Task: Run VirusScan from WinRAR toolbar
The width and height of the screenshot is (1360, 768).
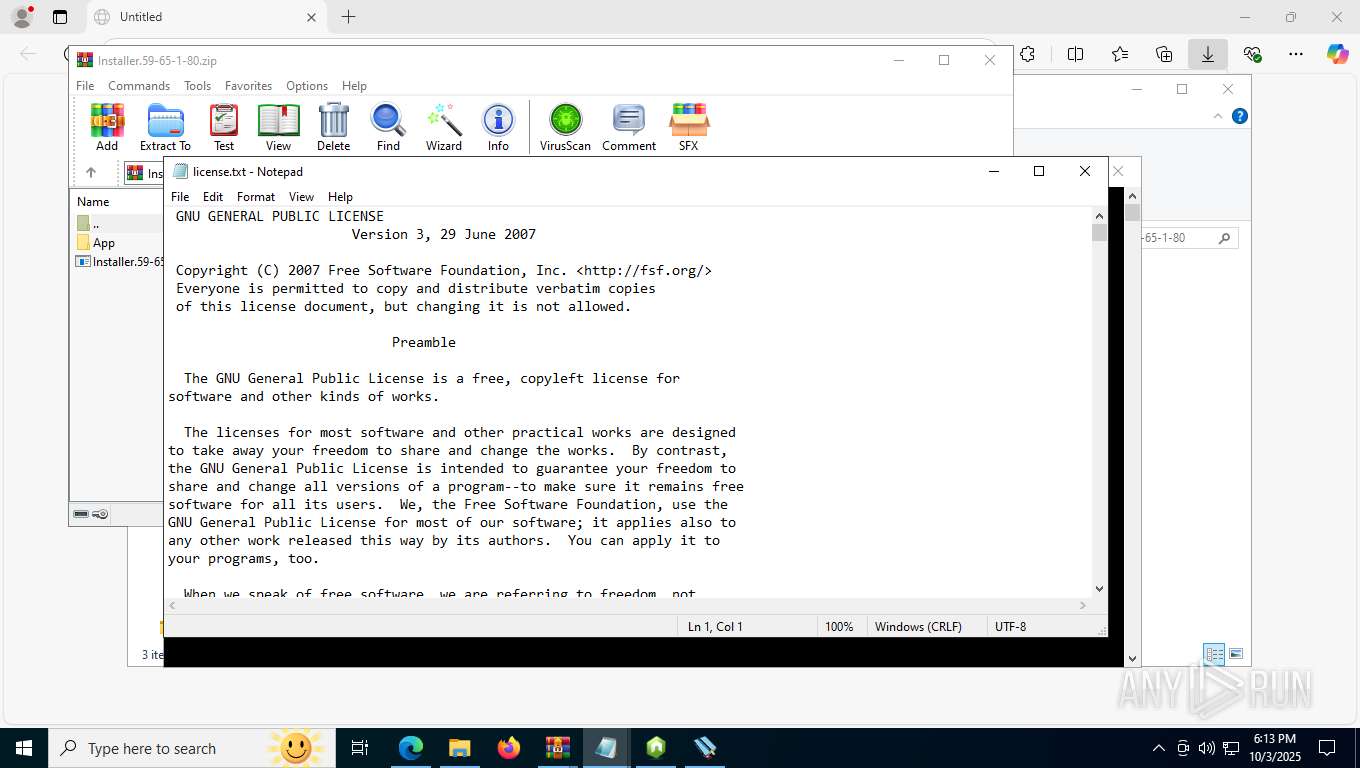Action: point(565,127)
